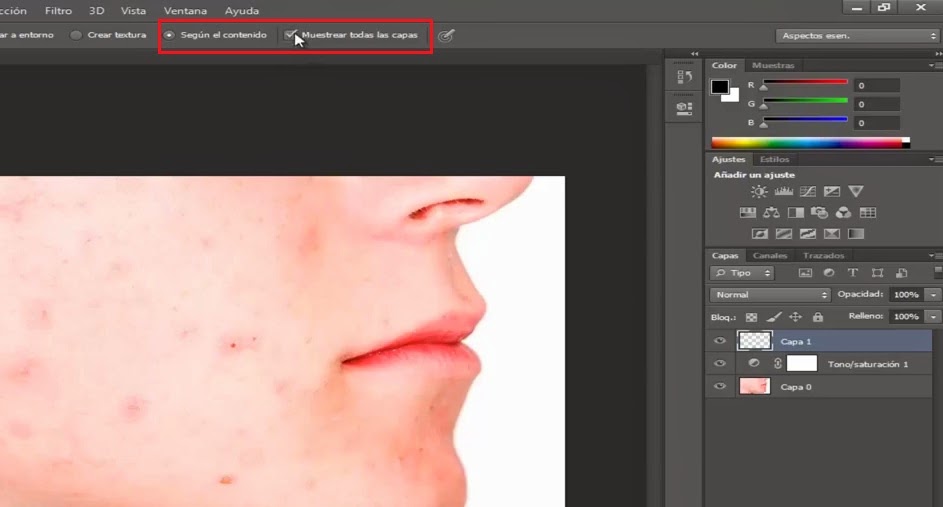Viewport: 943px width, 507px height.
Task: Switch to the Muestras tab
Action: (773, 65)
